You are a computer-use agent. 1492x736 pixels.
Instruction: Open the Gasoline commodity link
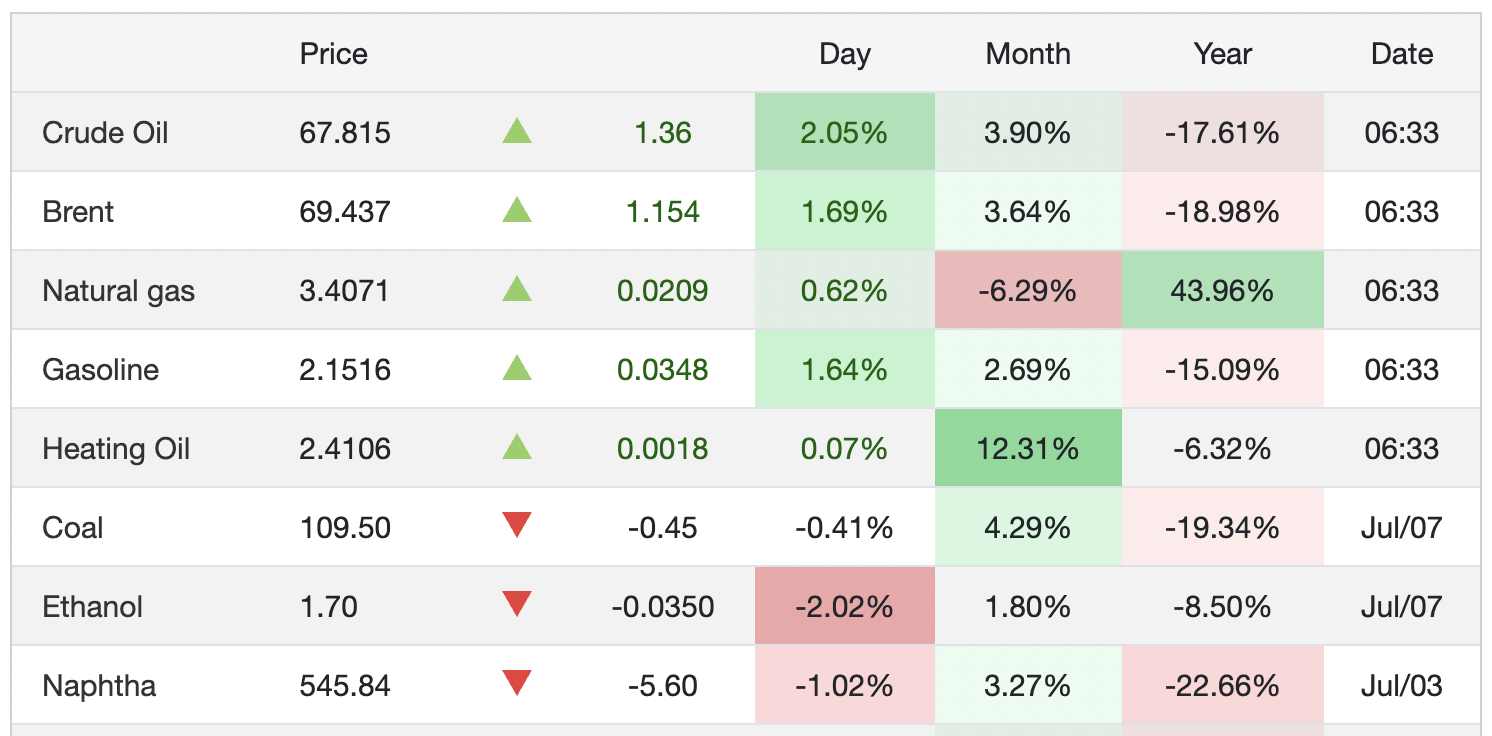100,369
